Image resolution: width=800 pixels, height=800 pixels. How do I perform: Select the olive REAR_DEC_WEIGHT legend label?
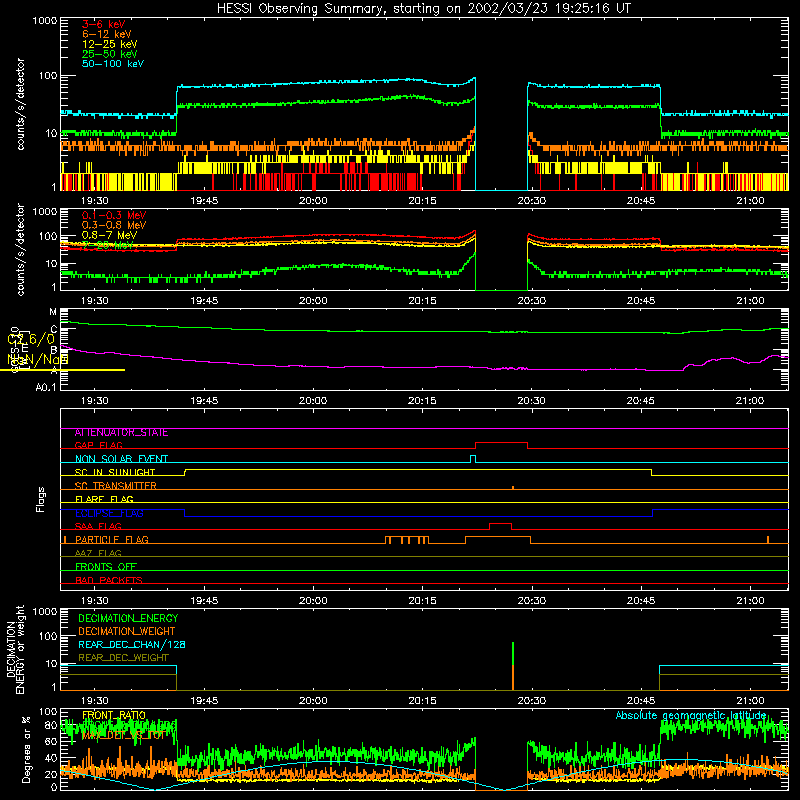(123, 658)
